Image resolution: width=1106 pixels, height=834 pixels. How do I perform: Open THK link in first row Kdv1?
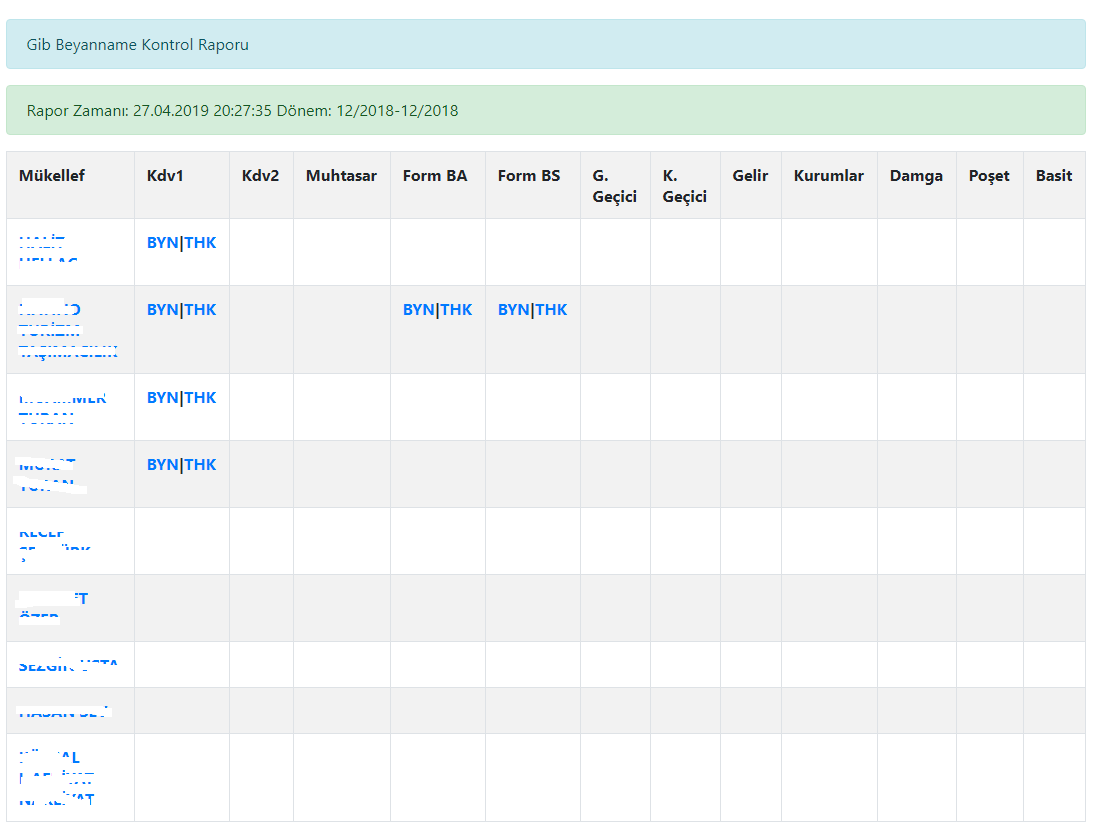tap(200, 243)
